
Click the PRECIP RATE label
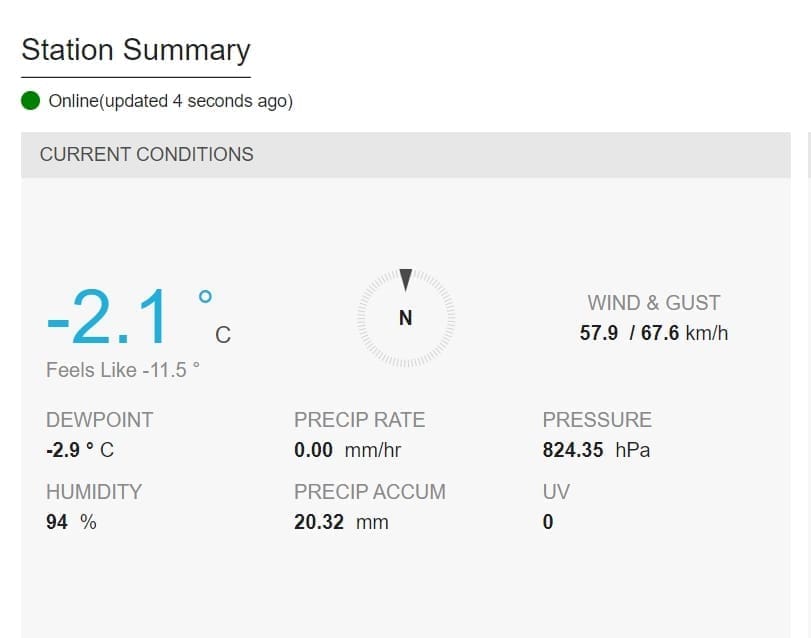point(359,420)
